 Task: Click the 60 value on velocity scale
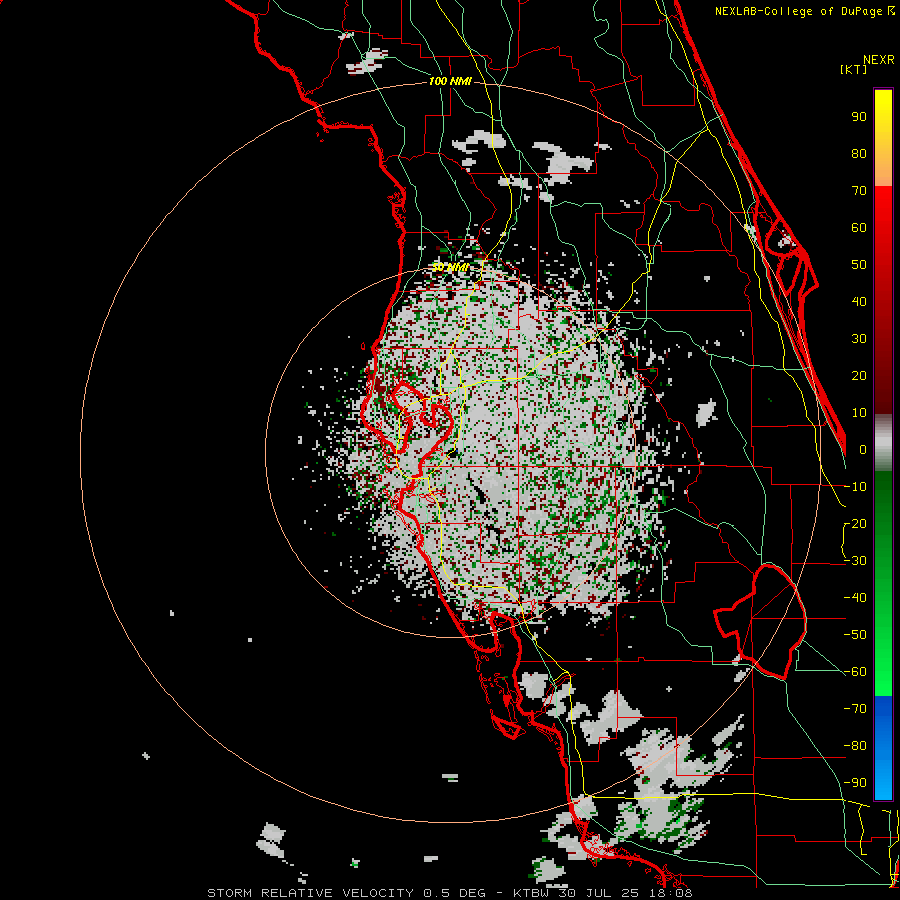(x=859, y=227)
